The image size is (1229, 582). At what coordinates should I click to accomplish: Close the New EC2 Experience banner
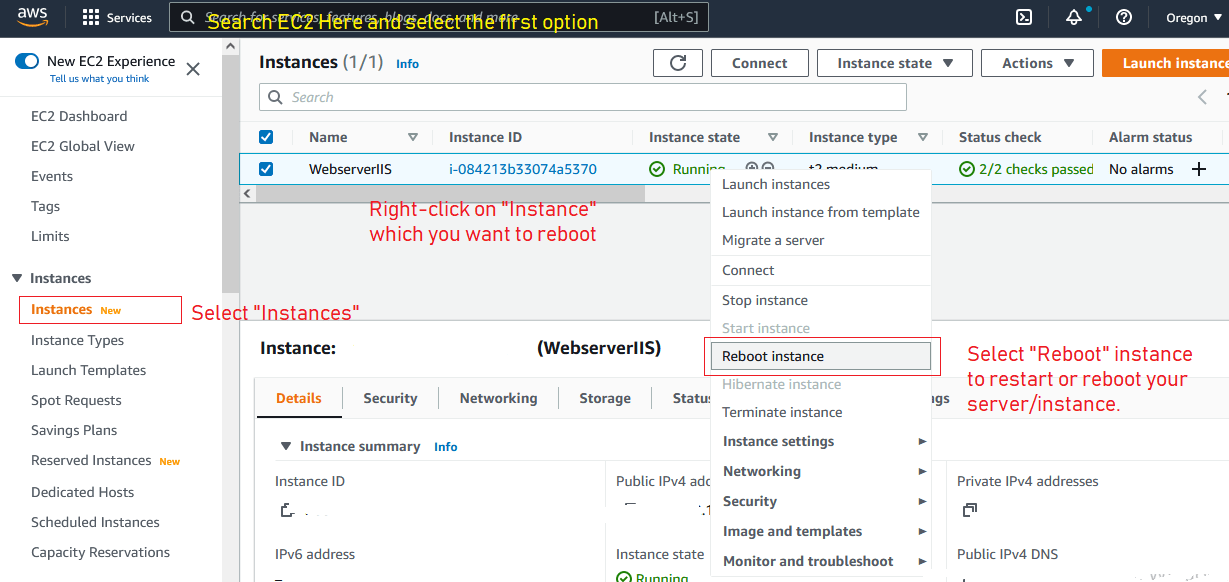[x=193, y=69]
